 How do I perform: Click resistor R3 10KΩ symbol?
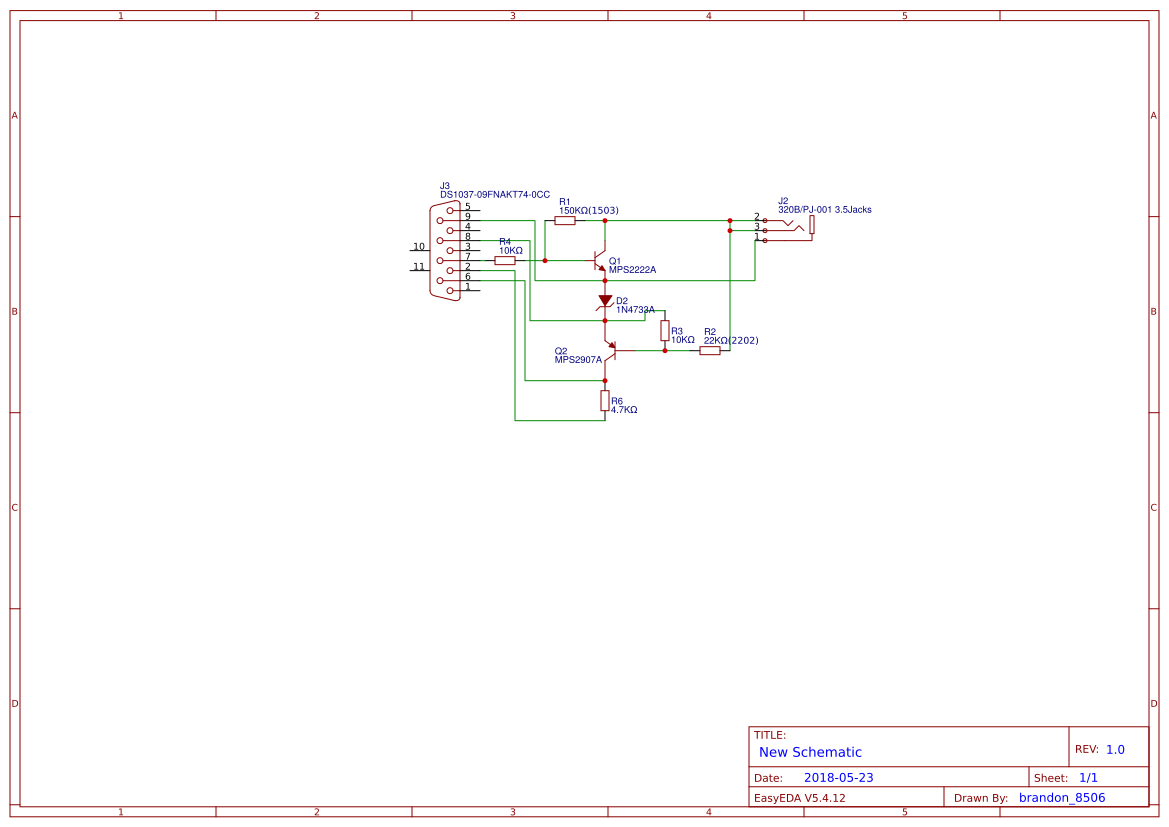tap(665, 330)
